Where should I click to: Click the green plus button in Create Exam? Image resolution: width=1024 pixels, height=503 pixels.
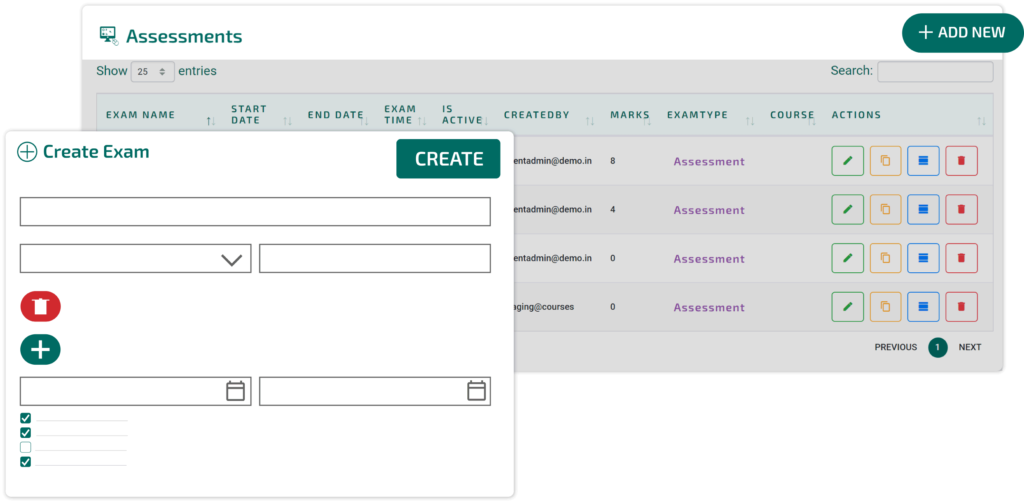coord(40,349)
